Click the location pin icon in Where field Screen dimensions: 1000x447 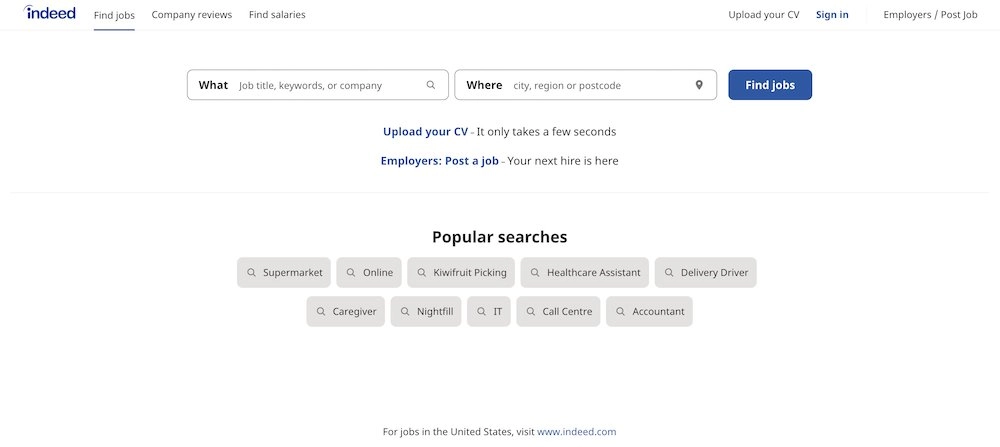pos(699,85)
